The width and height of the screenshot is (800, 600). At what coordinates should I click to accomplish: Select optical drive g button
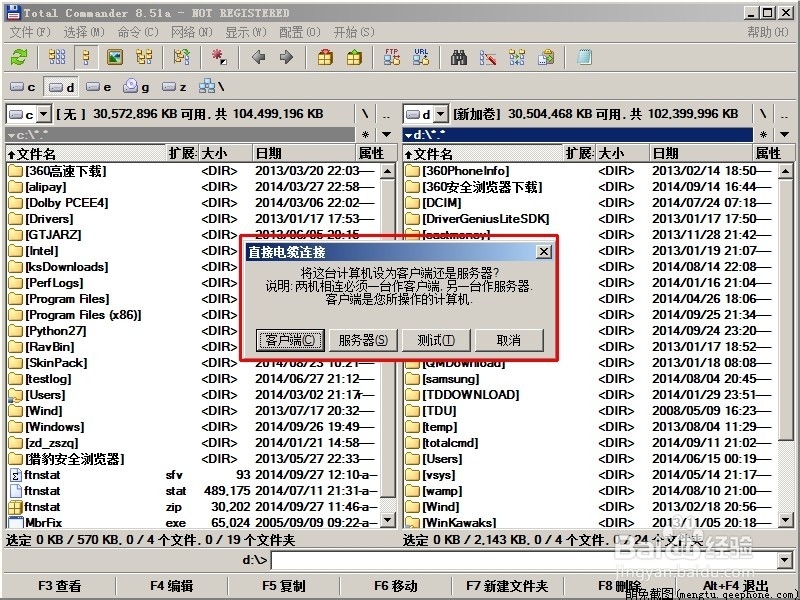point(136,87)
